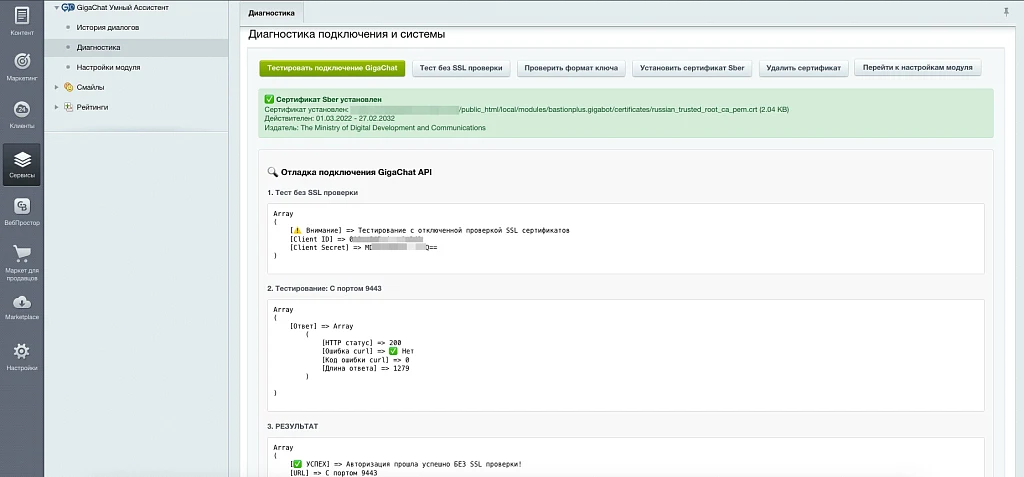Switch to the Диагностика tab
This screenshot has width=1024, height=477.
pyautogui.click(x=271, y=13)
